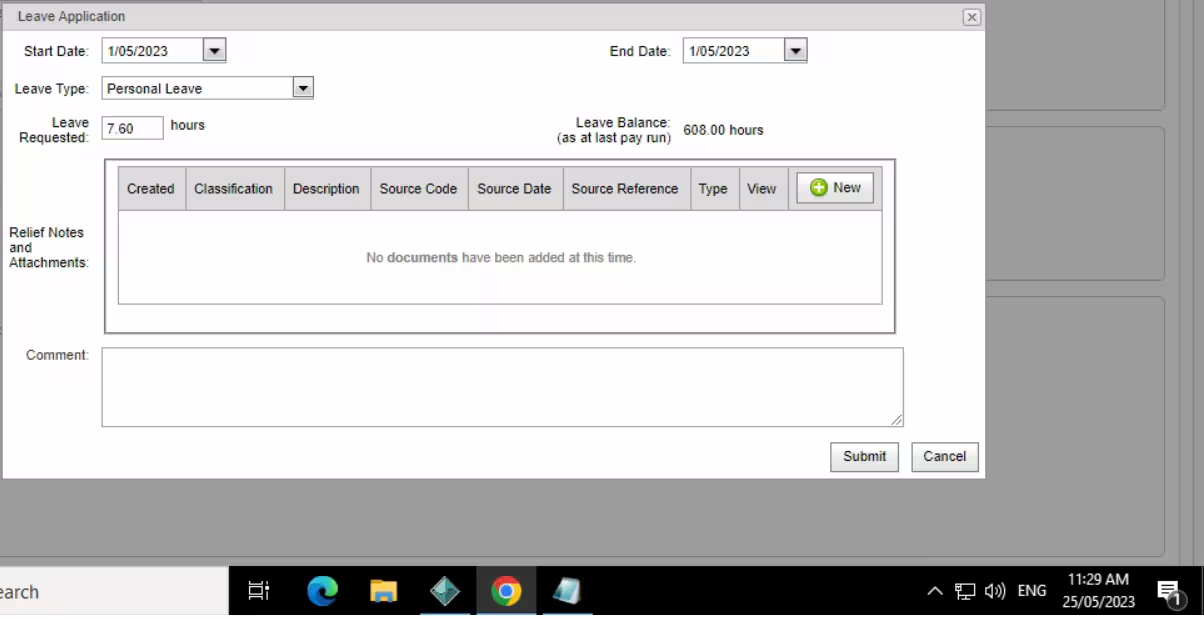Click inside the Comment box
Screen dimensions: 1204x619
click(x=500, y=386)
